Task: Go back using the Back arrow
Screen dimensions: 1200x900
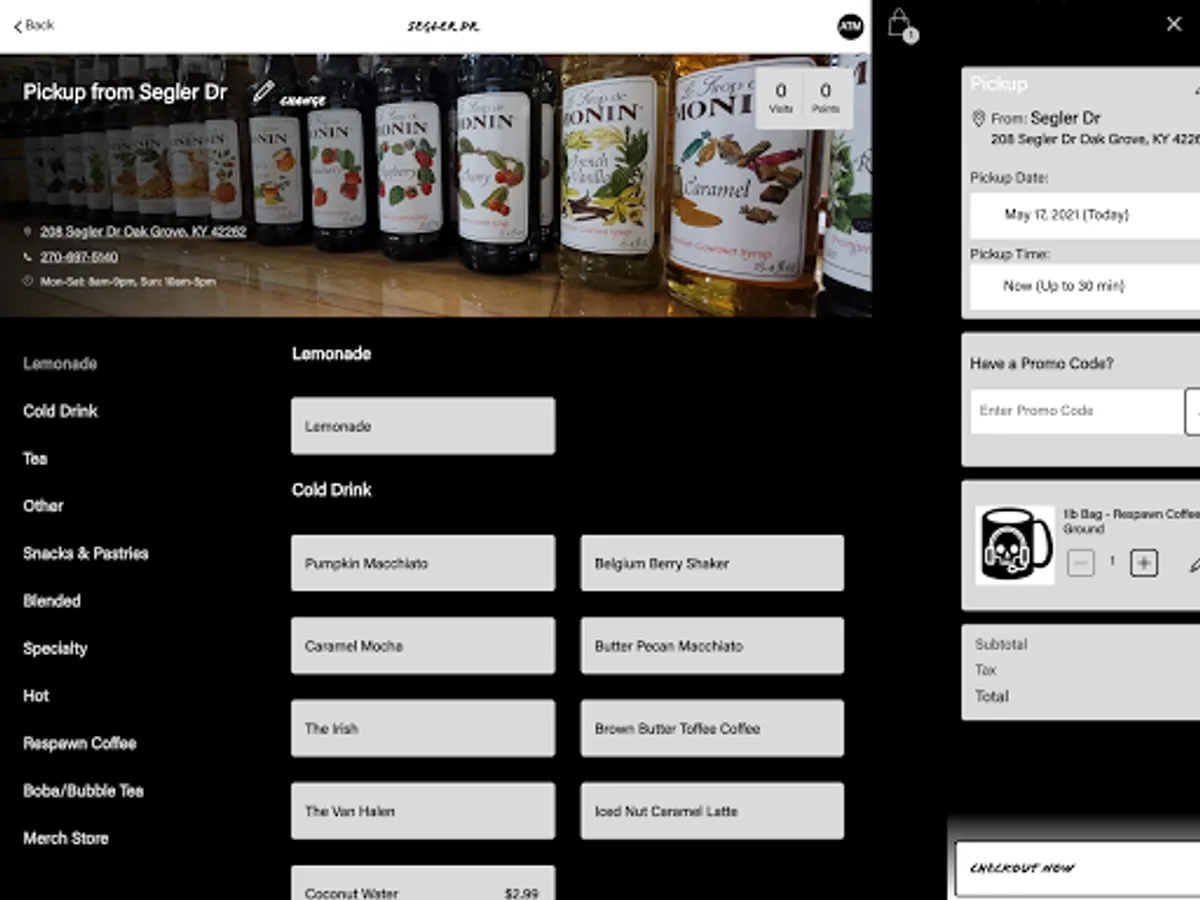Action: pos(33,25)
